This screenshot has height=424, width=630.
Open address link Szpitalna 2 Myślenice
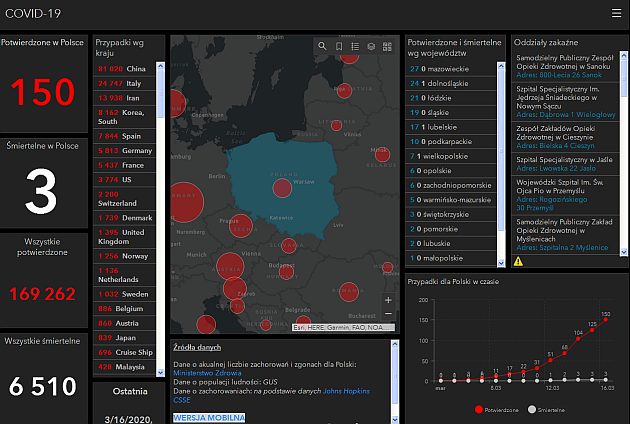tap(562, 248)
